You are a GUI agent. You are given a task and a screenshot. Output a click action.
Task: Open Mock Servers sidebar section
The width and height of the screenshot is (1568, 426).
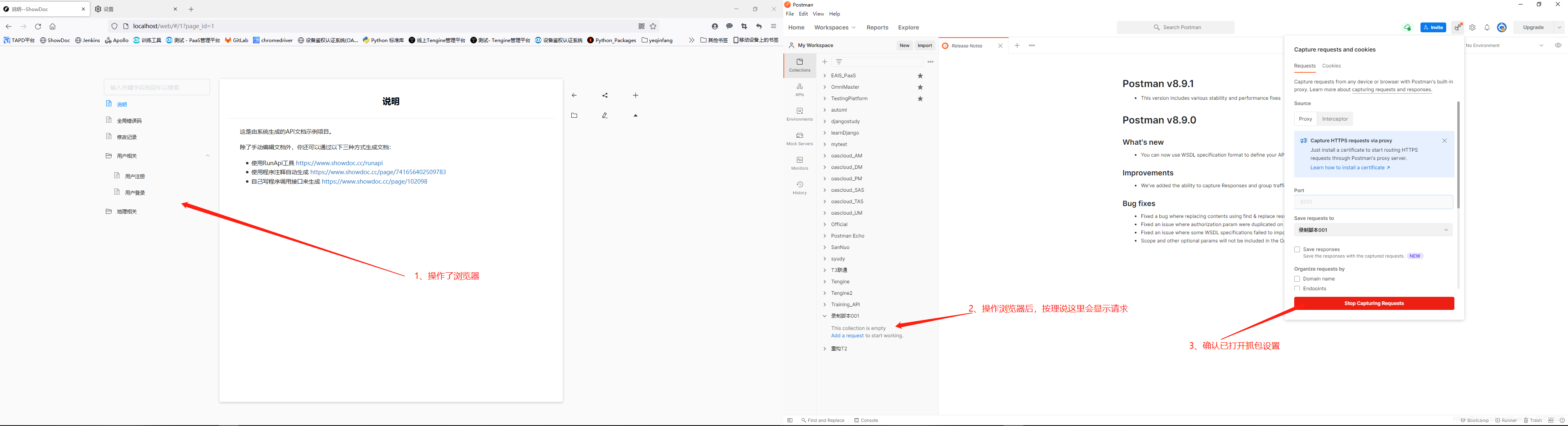tap(799, 139)
